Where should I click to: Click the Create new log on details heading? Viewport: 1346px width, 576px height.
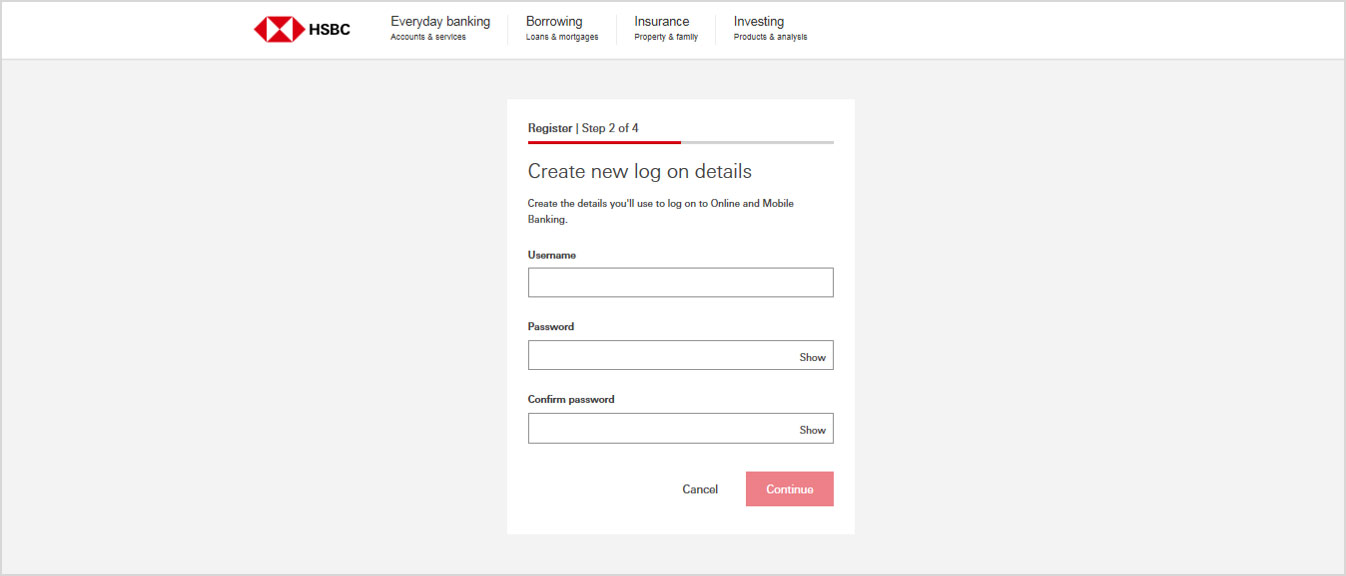640,171
